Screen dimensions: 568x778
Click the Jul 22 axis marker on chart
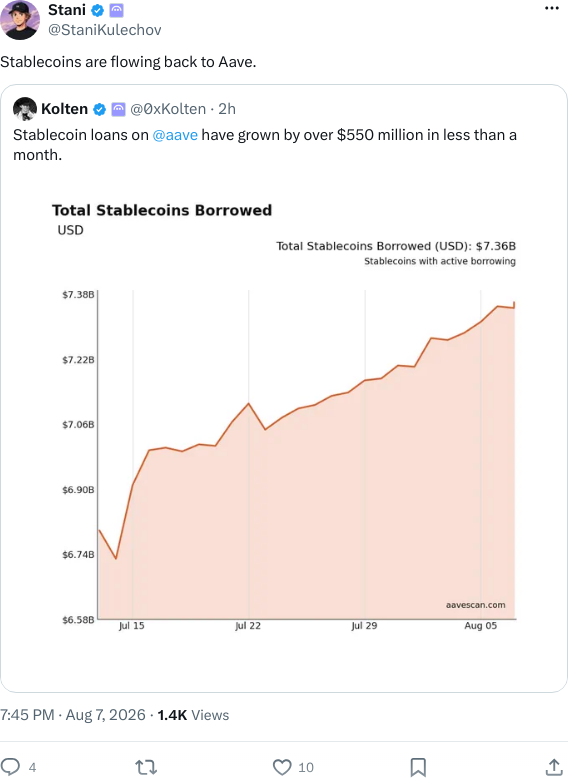[x=248, y=626]
